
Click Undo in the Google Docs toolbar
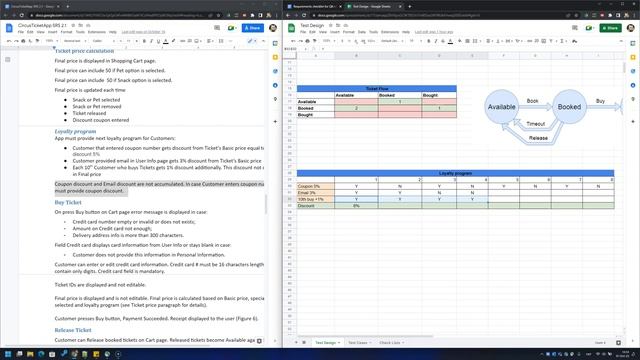click(9, 41)
